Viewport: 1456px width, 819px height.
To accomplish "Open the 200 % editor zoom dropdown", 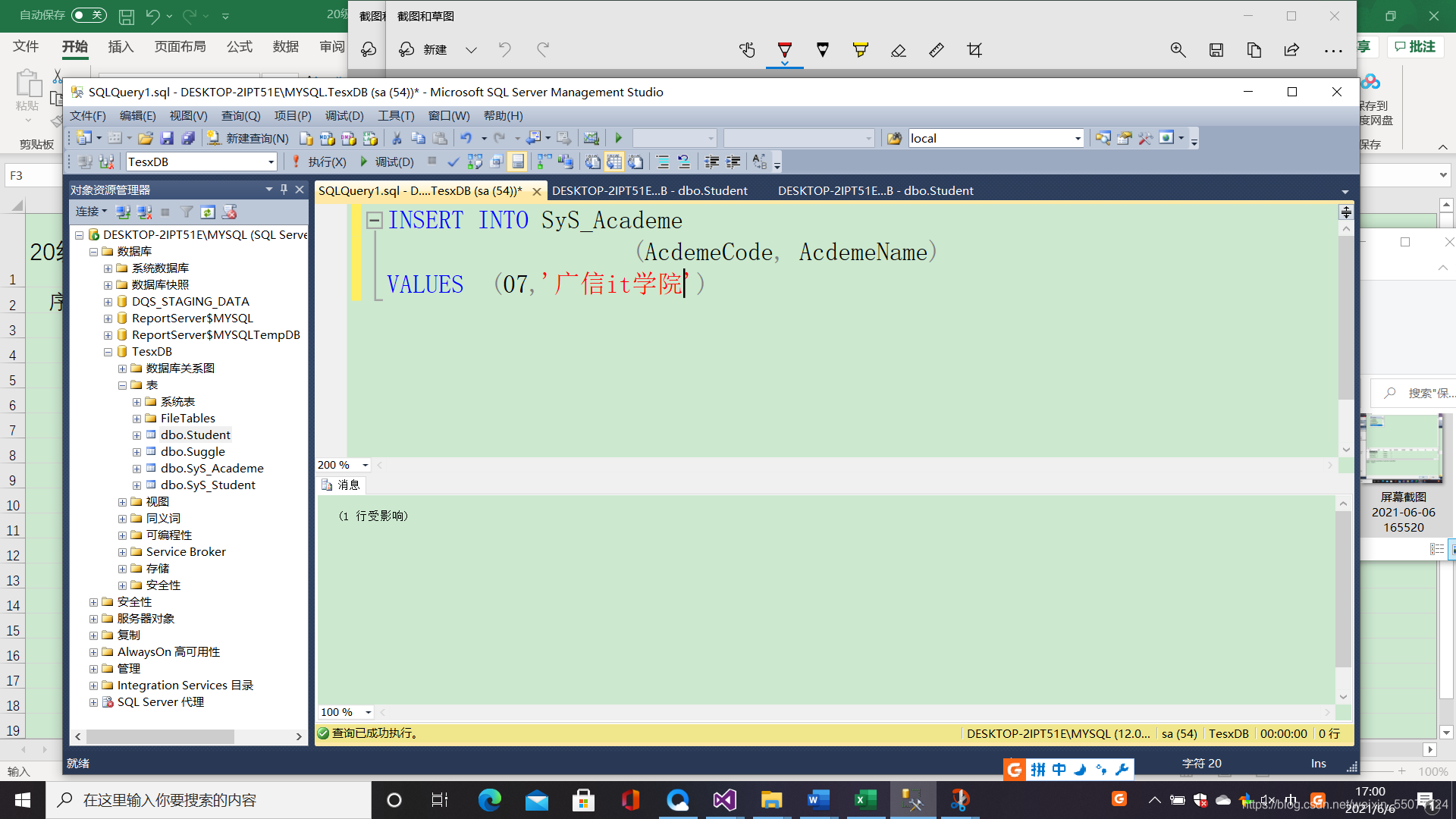I will 365,465.
